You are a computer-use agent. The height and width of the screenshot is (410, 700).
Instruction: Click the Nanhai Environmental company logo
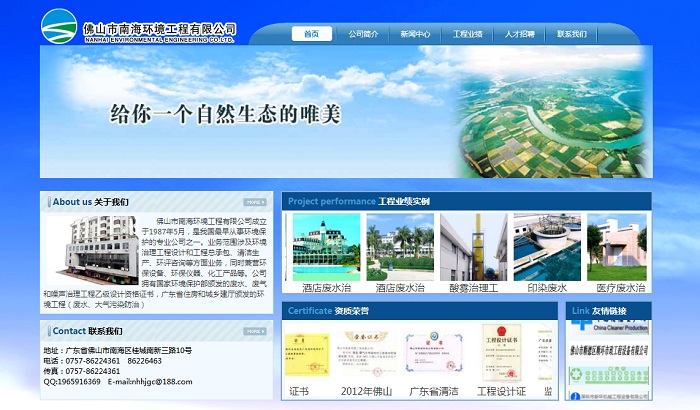[138, 27]
